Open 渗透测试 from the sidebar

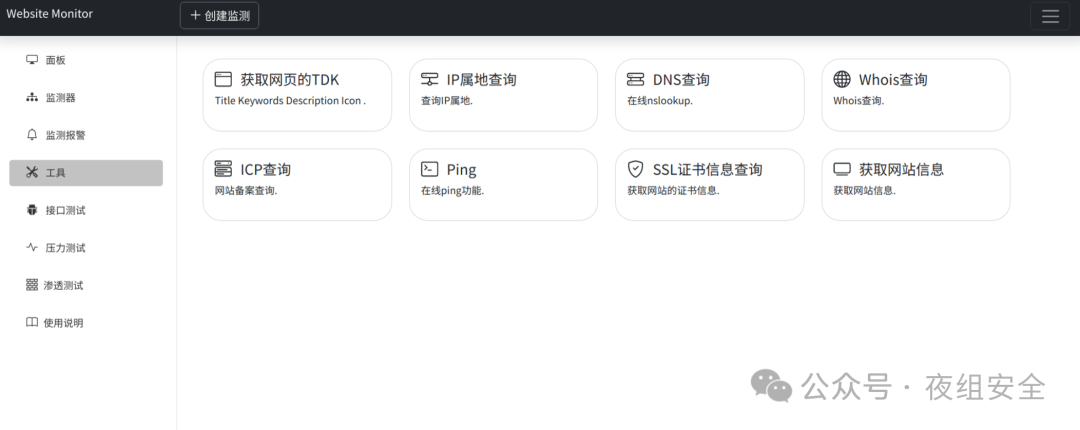click(63, 285)
